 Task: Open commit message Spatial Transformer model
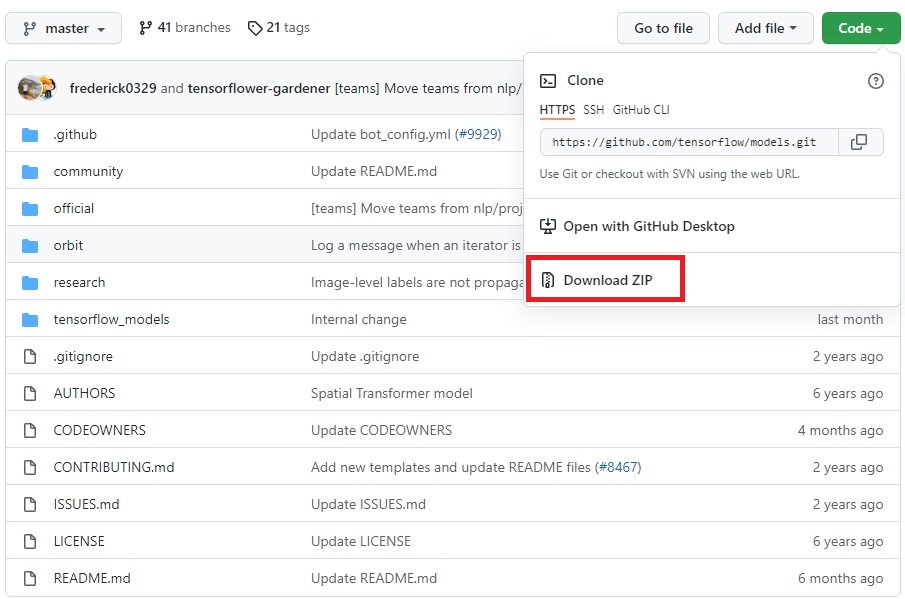(x=392, y=393)
